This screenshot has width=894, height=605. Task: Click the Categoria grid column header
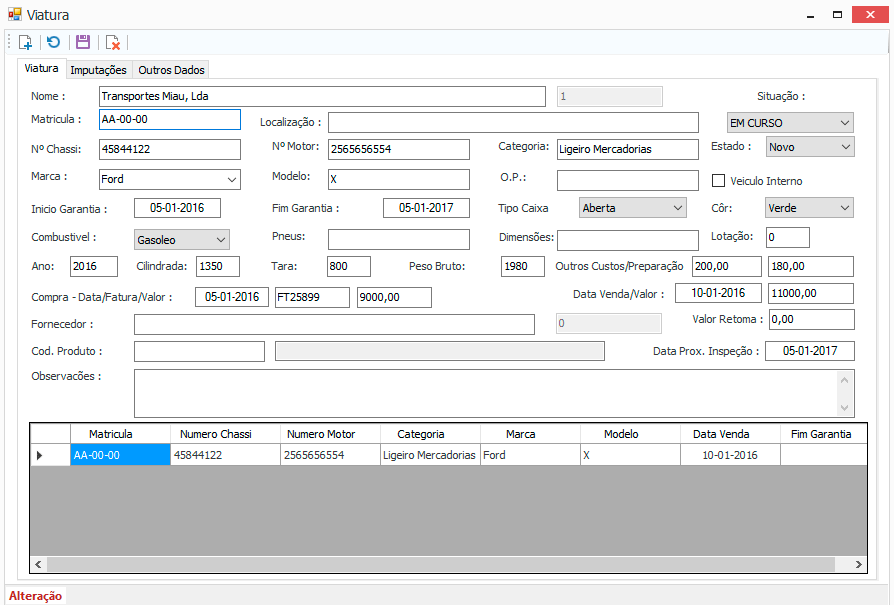pos(430,434)
